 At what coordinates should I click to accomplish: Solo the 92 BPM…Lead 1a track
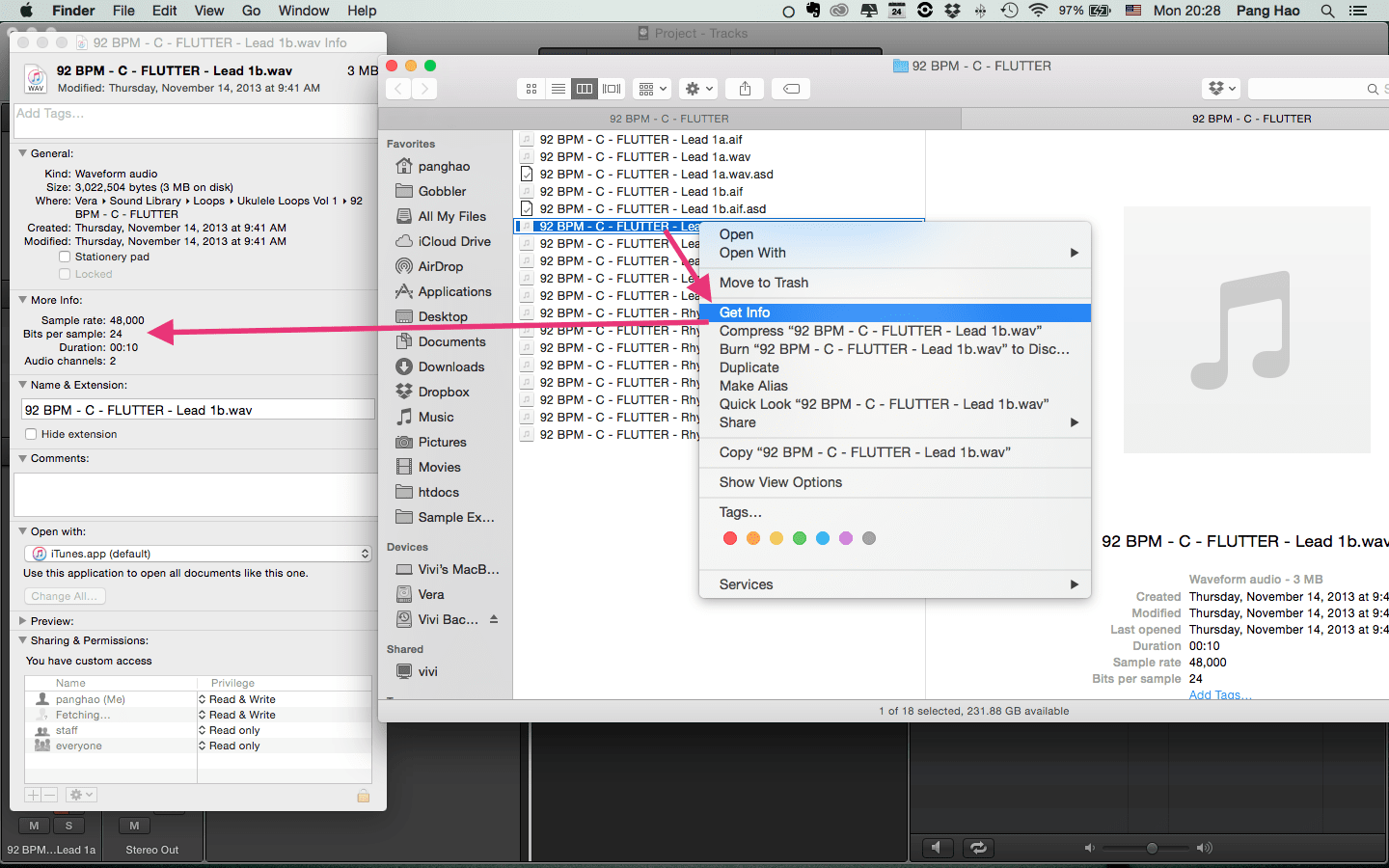[68, 826]
